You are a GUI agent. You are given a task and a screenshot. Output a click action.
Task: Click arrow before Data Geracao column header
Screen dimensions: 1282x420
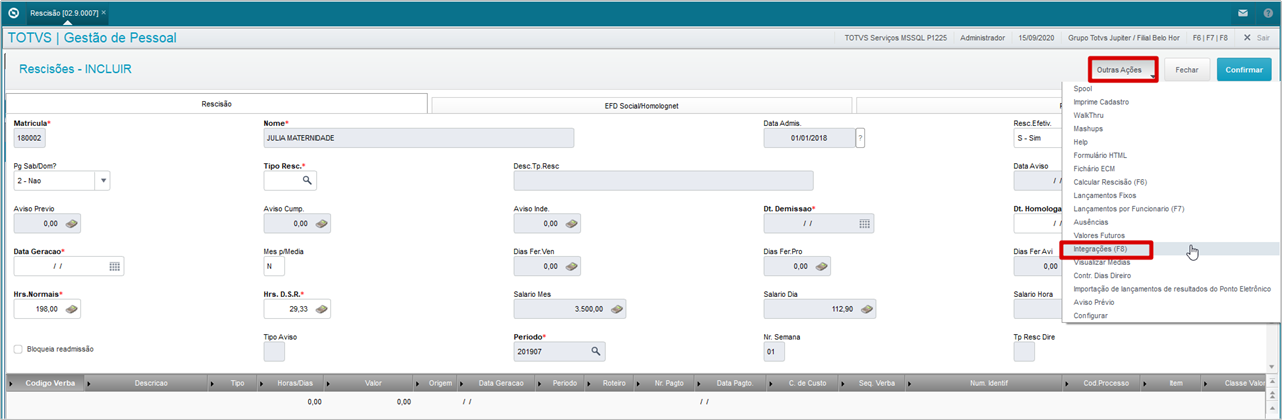462,383
